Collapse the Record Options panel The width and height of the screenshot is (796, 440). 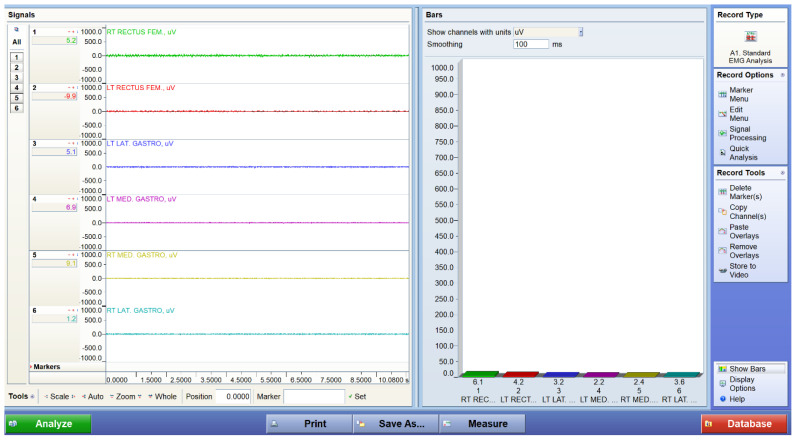click(x=782, y=75)
